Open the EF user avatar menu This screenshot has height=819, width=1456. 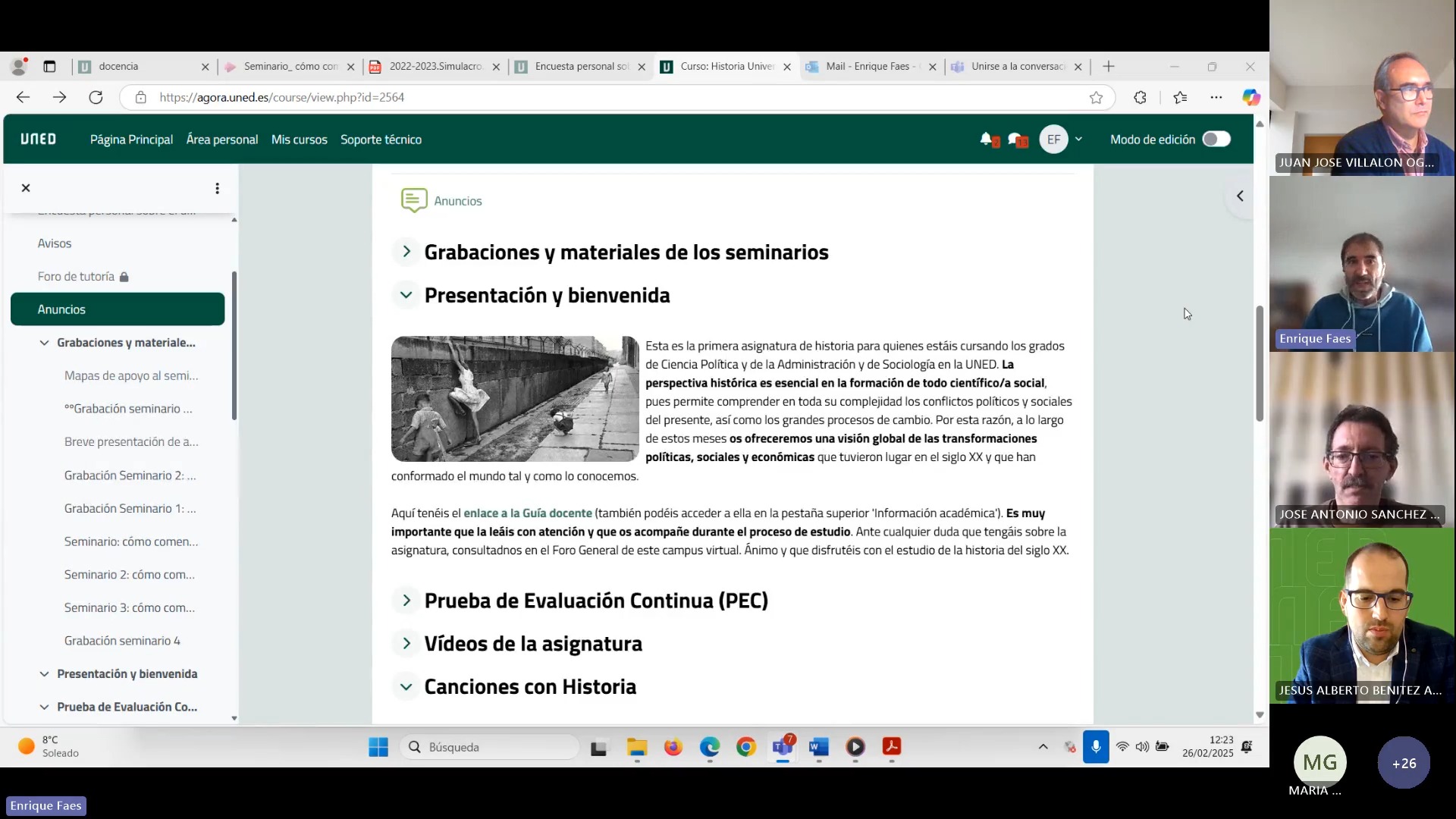[1053, 140]
